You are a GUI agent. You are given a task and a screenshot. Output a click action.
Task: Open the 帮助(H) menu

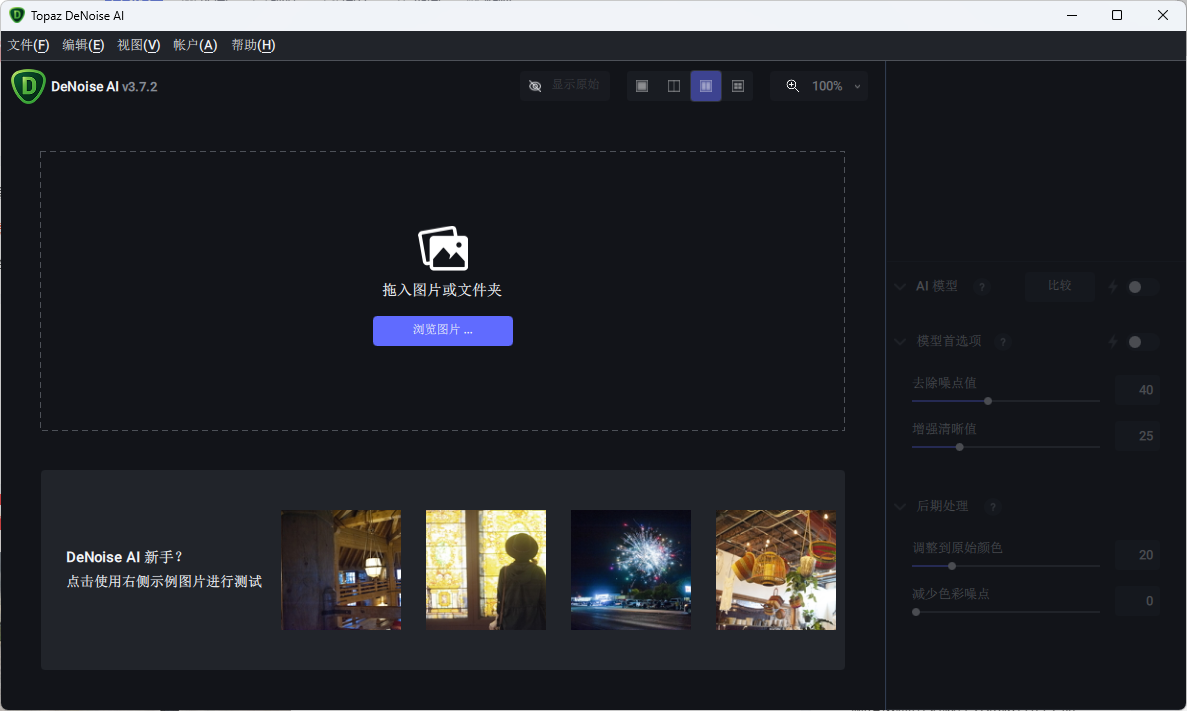point(253,45)
